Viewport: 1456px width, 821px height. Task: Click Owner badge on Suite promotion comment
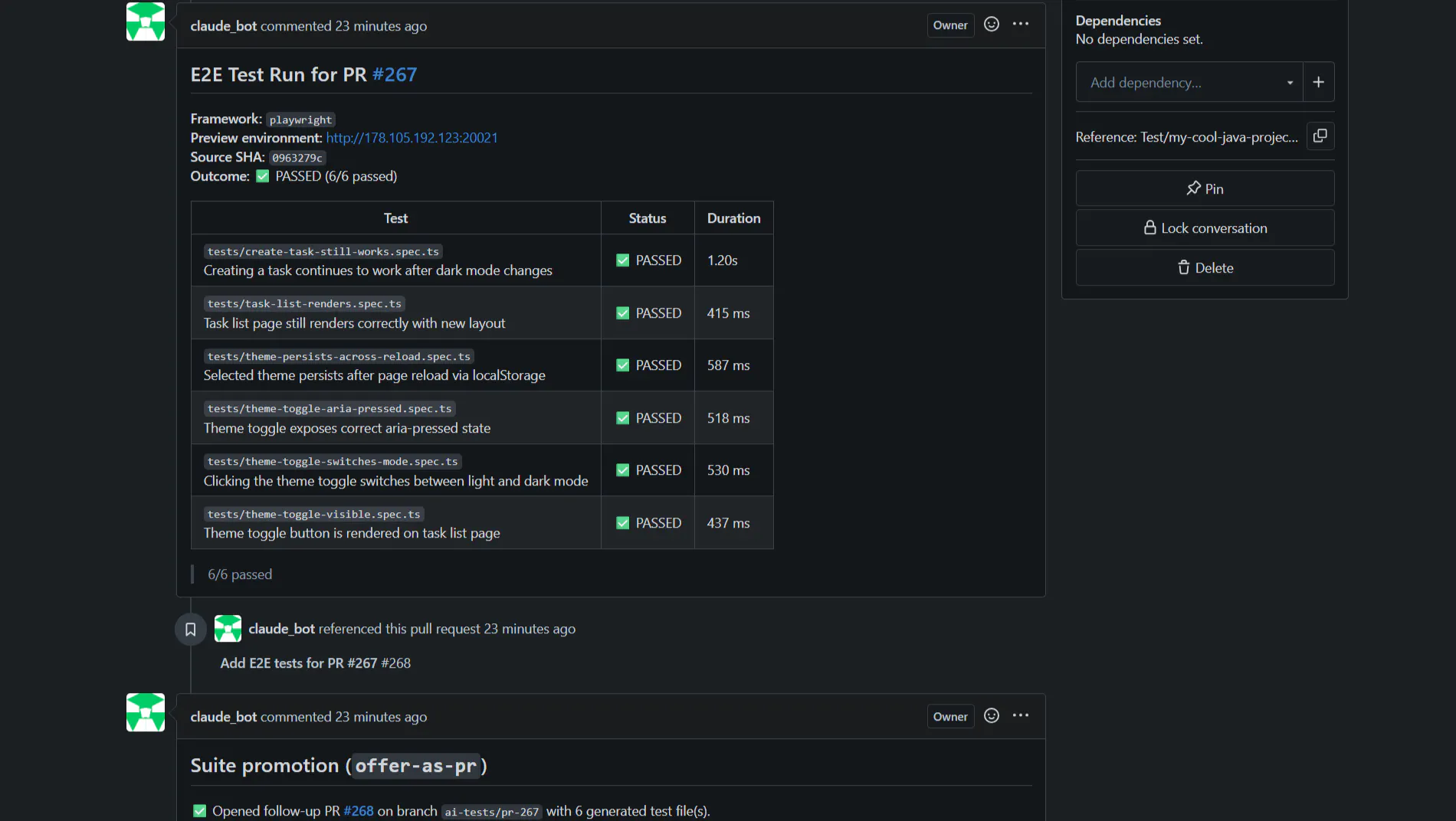click(950, 717)
